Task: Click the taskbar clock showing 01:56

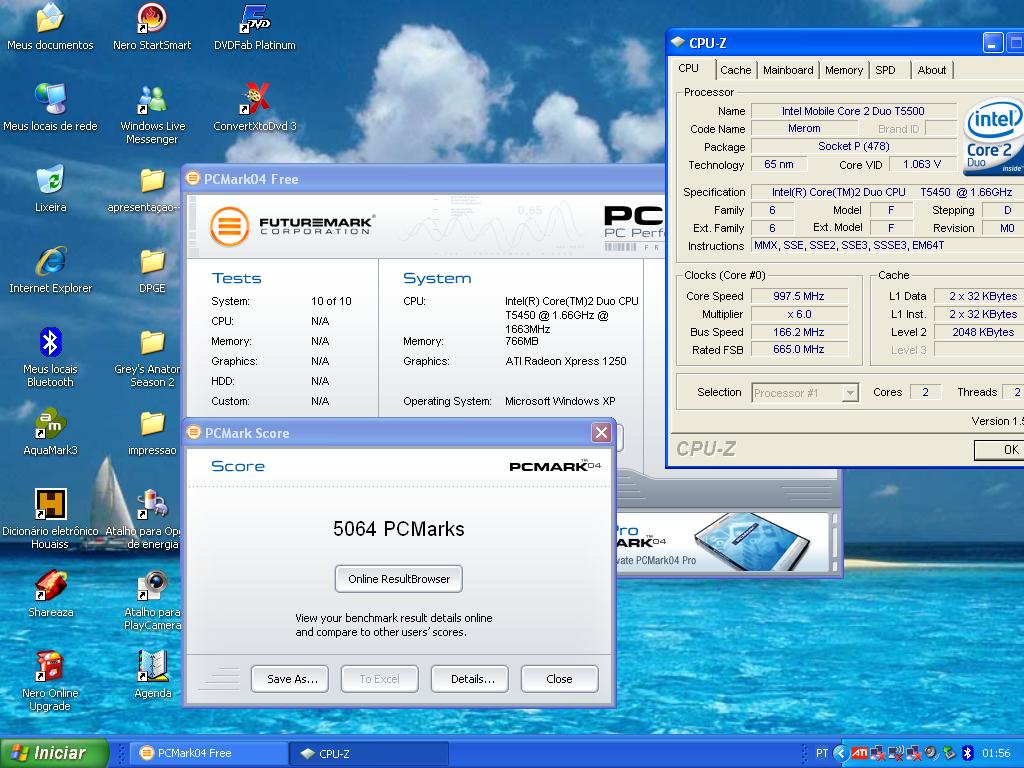Action: (x=996, y=753)
